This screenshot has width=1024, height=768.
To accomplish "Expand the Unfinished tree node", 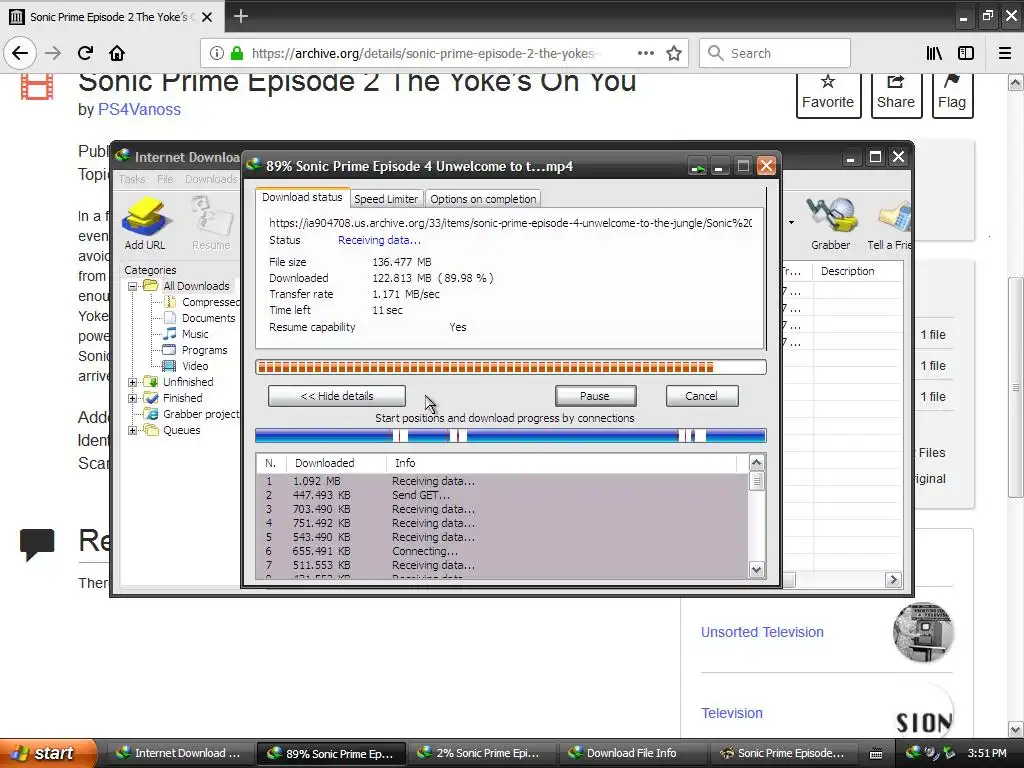I will (x=133, y=382).
